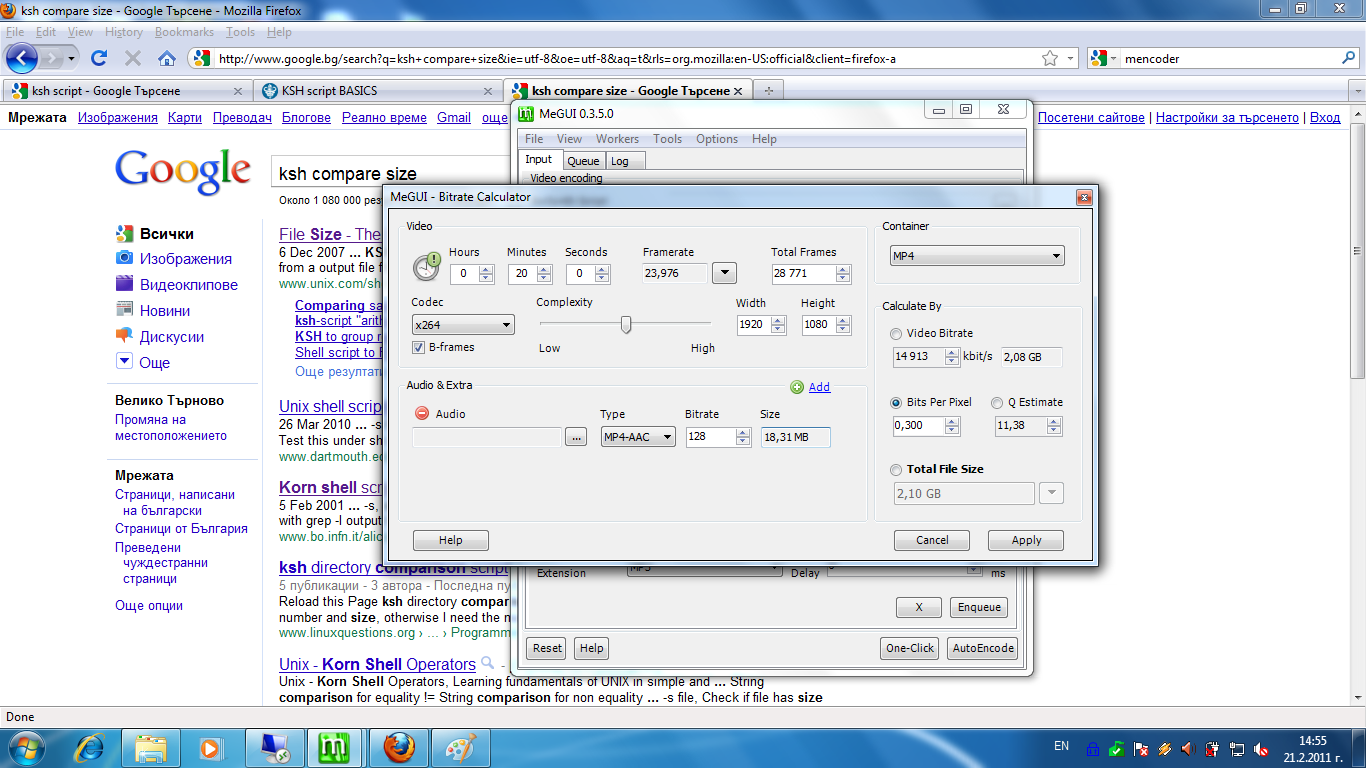The height and width of the screenshot is (768, 1366).
Task: Increase Hours with up stepper
Action: 486,269
